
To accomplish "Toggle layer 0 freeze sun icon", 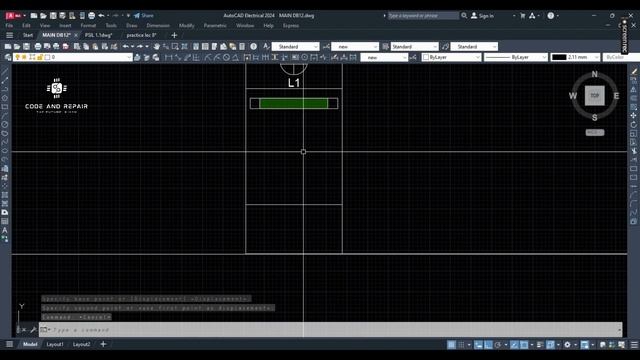I will (x=24, y=57).
